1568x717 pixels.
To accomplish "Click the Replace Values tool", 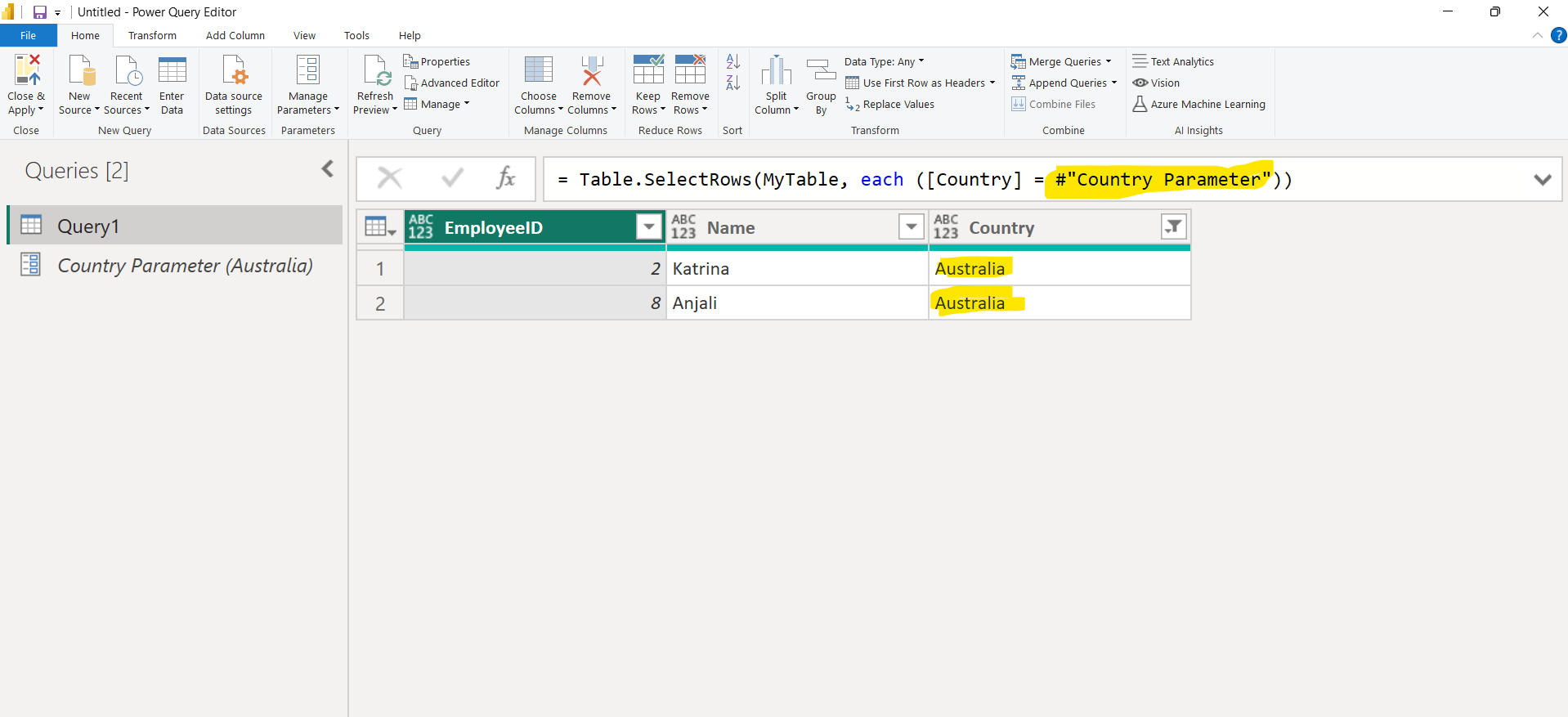I will (x=890, y=105).
